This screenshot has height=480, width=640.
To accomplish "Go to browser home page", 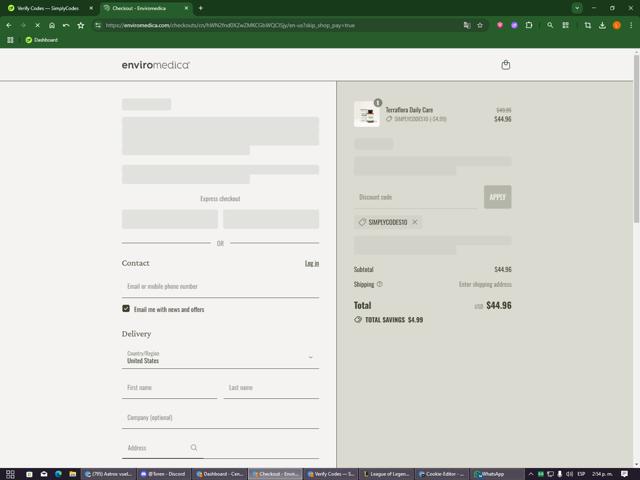I will pos(52,25).
